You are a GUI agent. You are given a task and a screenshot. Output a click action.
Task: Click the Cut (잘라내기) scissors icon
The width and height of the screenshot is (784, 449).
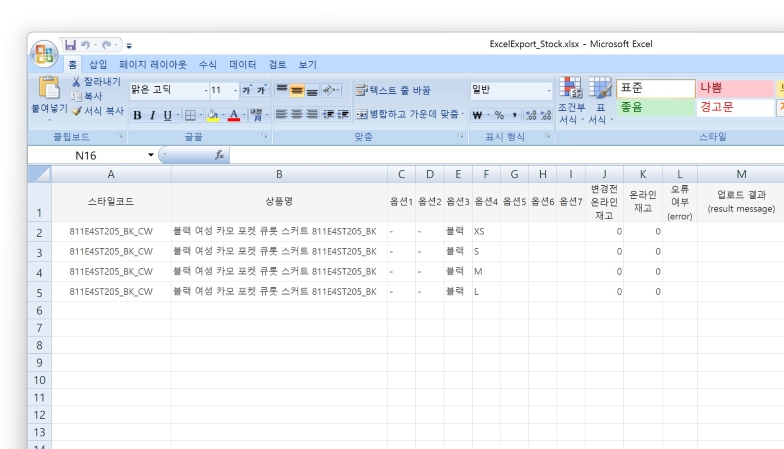coord(76,81)
